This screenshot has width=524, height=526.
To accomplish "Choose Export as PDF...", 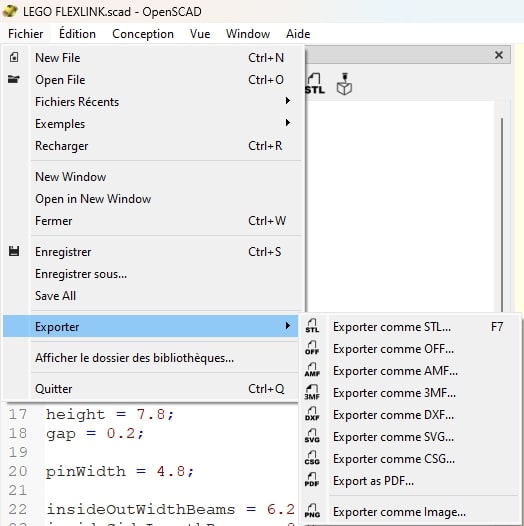I will (410, 481).
